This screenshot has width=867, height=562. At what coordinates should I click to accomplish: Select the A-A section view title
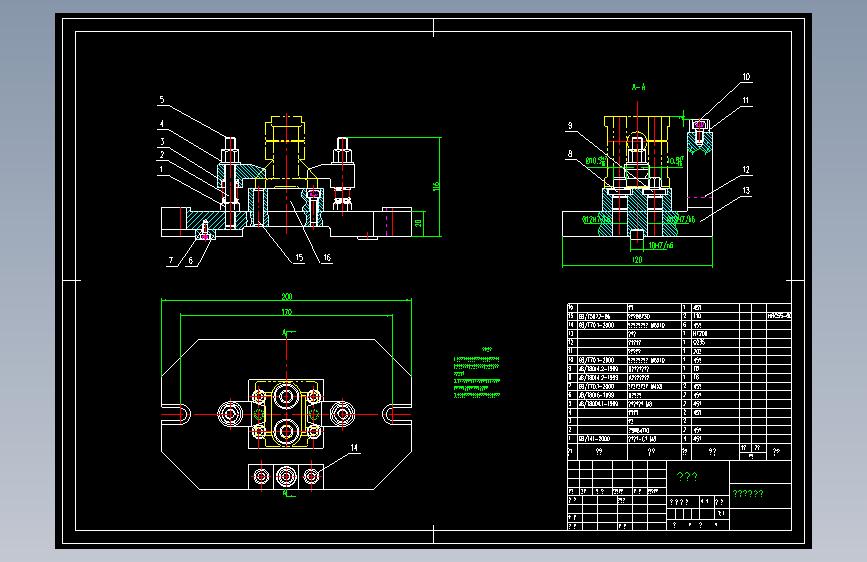(639, 87)
